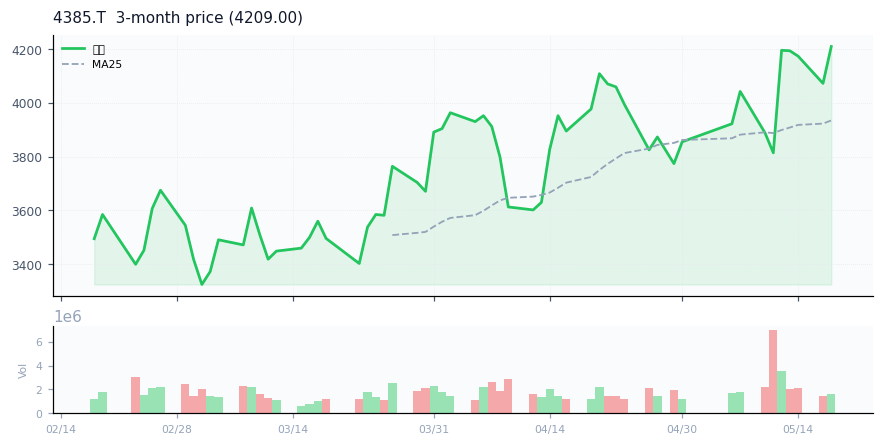883x445 pixels.
Task: Click the dashed MA25 legend line marker
Action: [x=73, y=64]
